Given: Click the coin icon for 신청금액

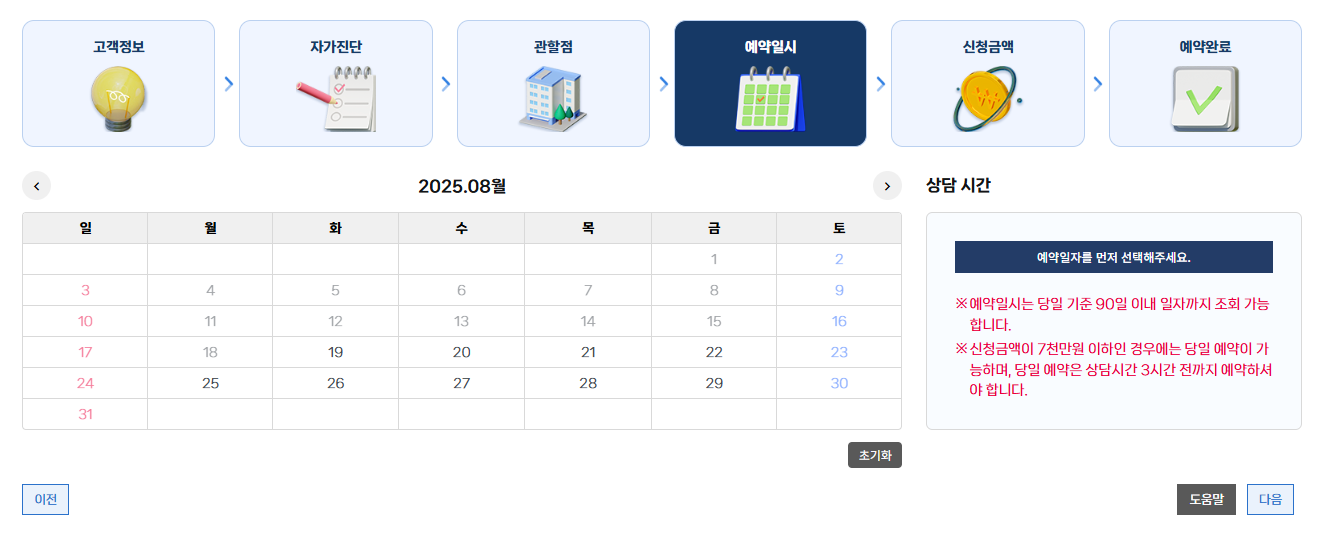Looking at the screenshot, I should pos(987,101).
